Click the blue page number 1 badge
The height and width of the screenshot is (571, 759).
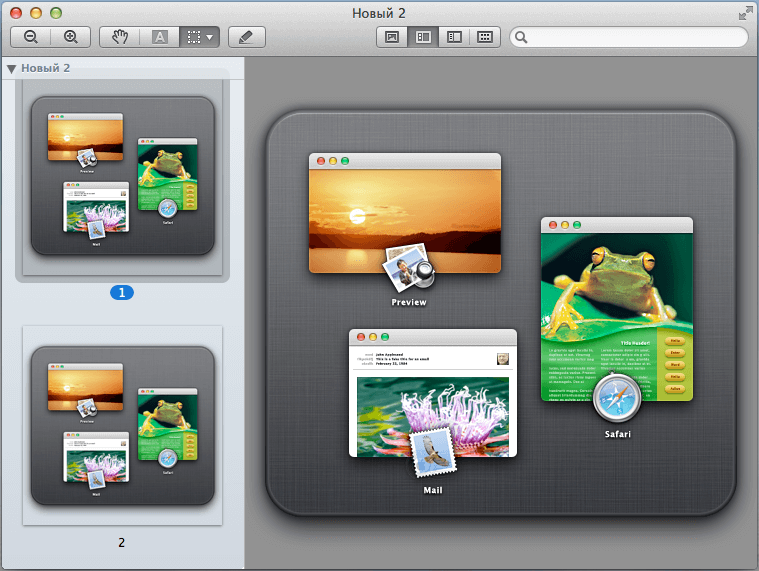tap(122, 292)
